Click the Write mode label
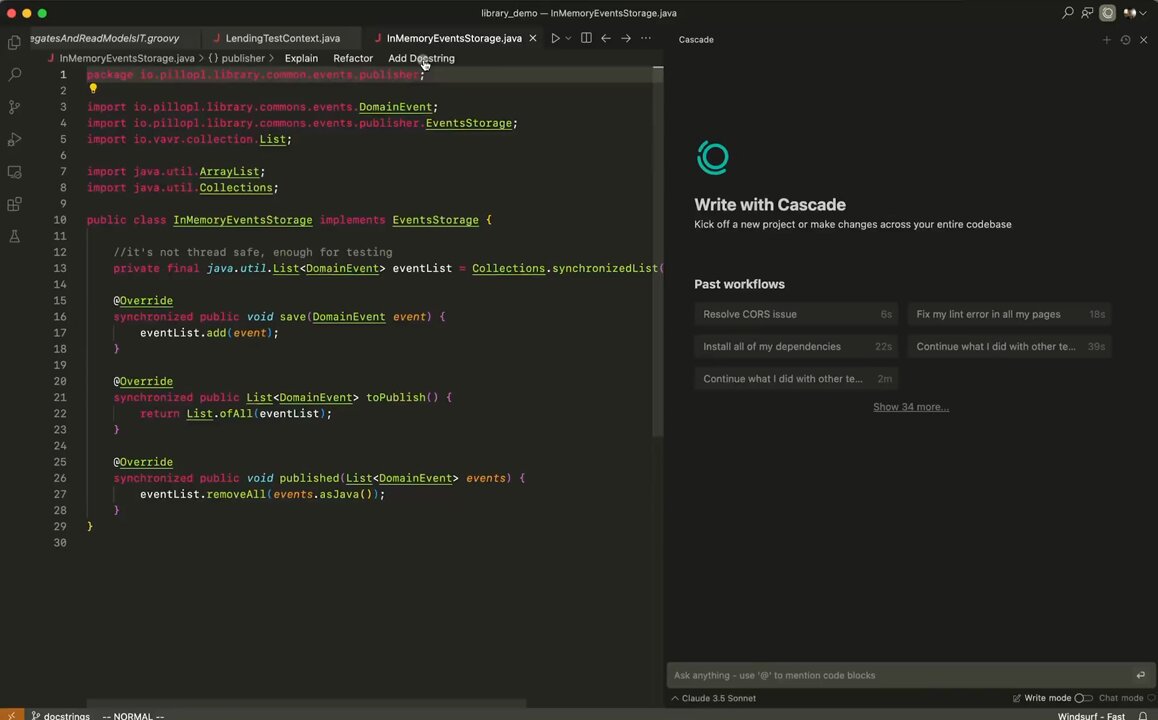The image size is (1158, 720). coord(1047,698)
